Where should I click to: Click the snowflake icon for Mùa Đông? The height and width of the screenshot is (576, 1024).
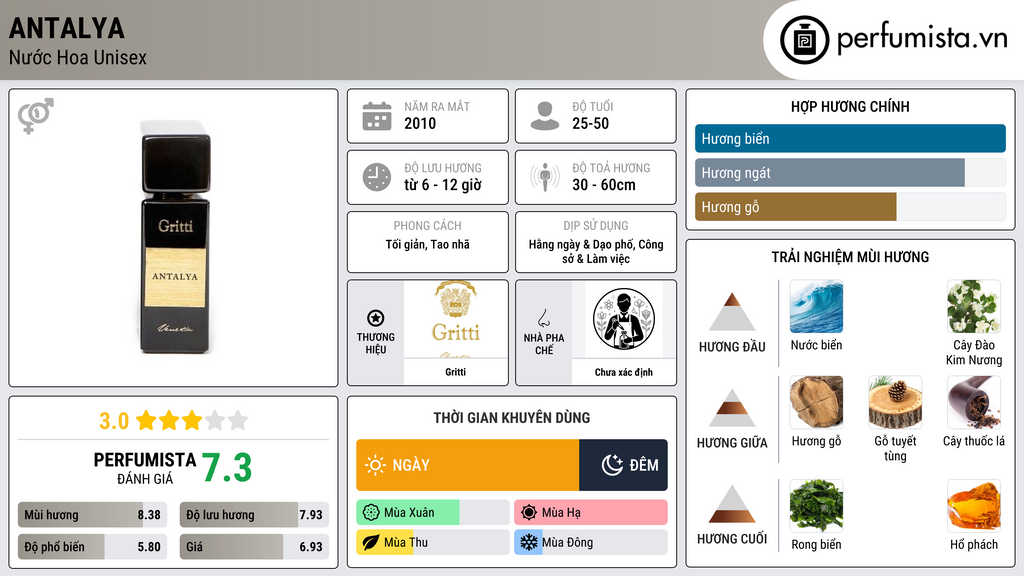coord(529,542)
